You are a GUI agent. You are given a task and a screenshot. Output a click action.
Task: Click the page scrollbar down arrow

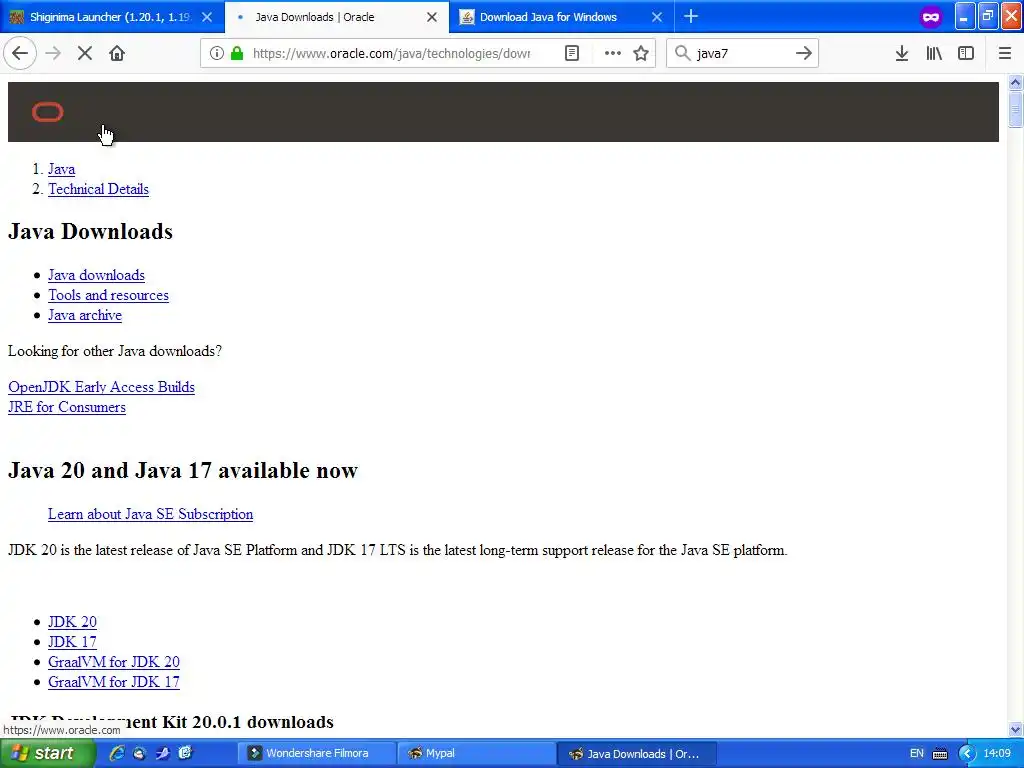(1015, 729)
